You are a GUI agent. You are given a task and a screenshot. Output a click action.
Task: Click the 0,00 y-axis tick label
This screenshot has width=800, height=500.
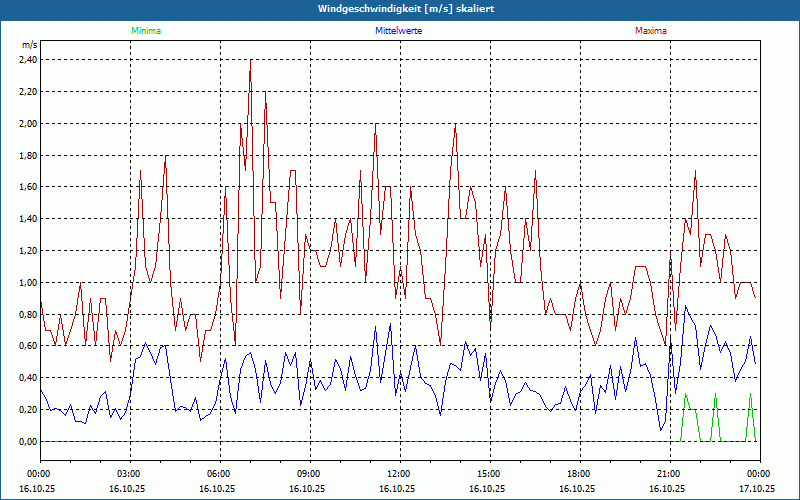[28, 442]
